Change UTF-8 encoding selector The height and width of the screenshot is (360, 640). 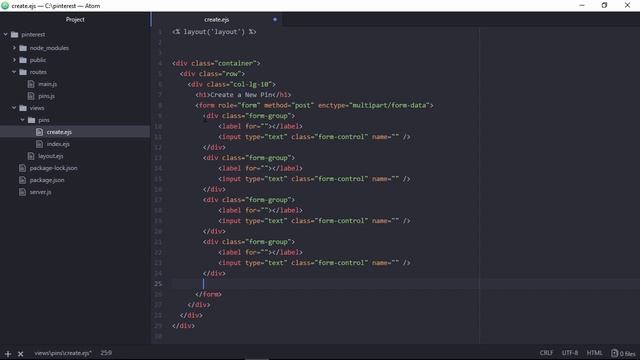pos(570,353)
